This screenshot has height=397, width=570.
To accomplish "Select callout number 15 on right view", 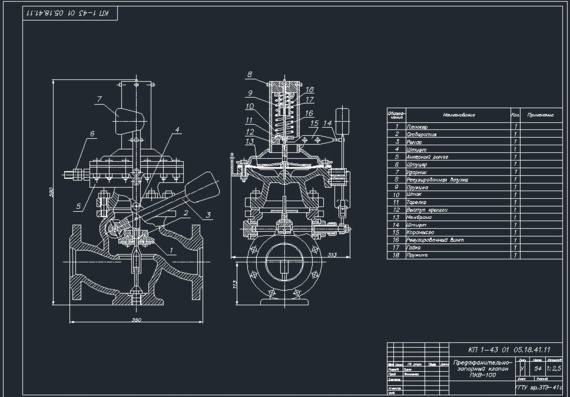I will tap(314, 123).
